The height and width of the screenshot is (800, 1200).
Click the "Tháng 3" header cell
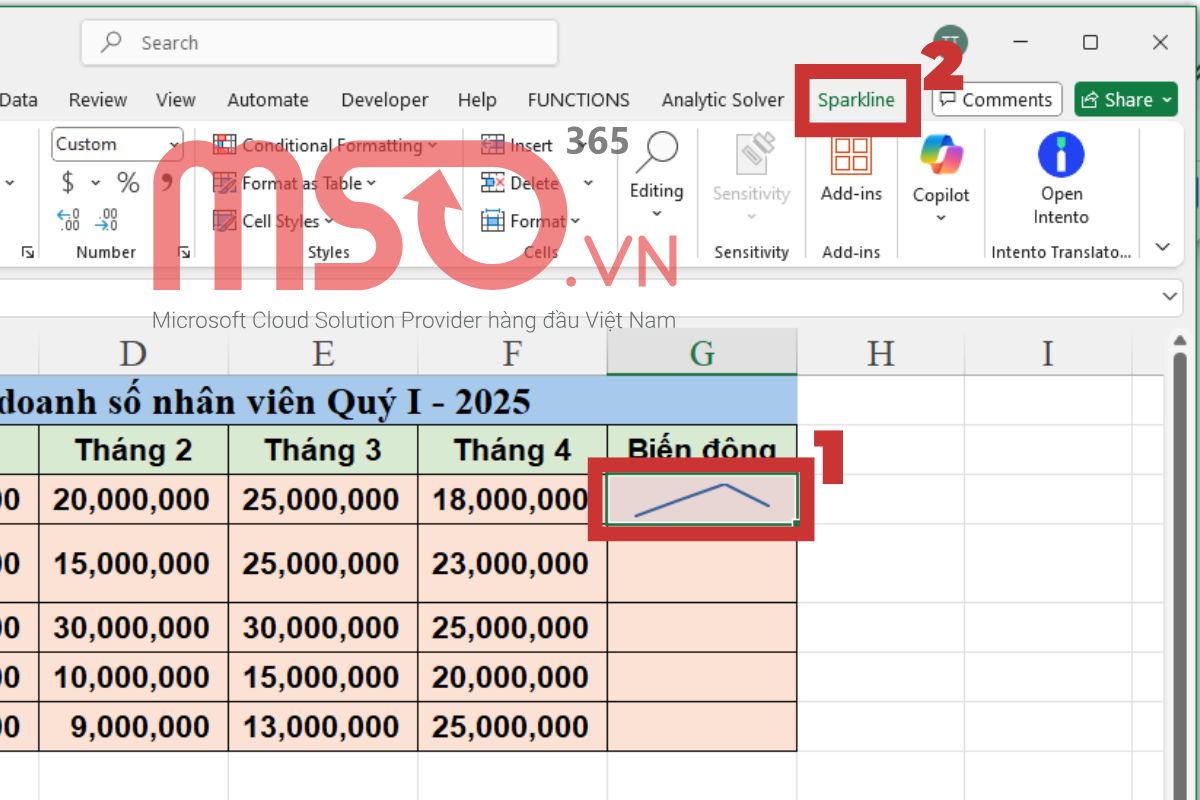click(323, 450)
